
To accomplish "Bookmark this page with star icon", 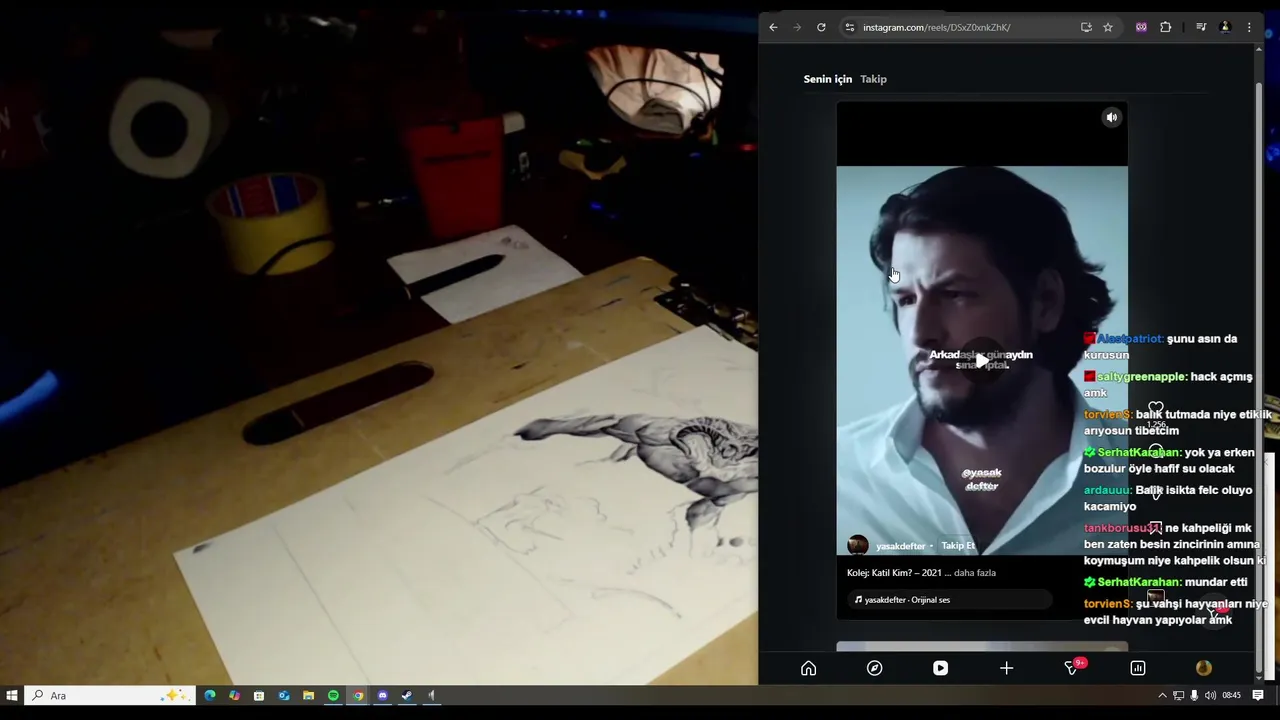I will tap(1108, 27).
